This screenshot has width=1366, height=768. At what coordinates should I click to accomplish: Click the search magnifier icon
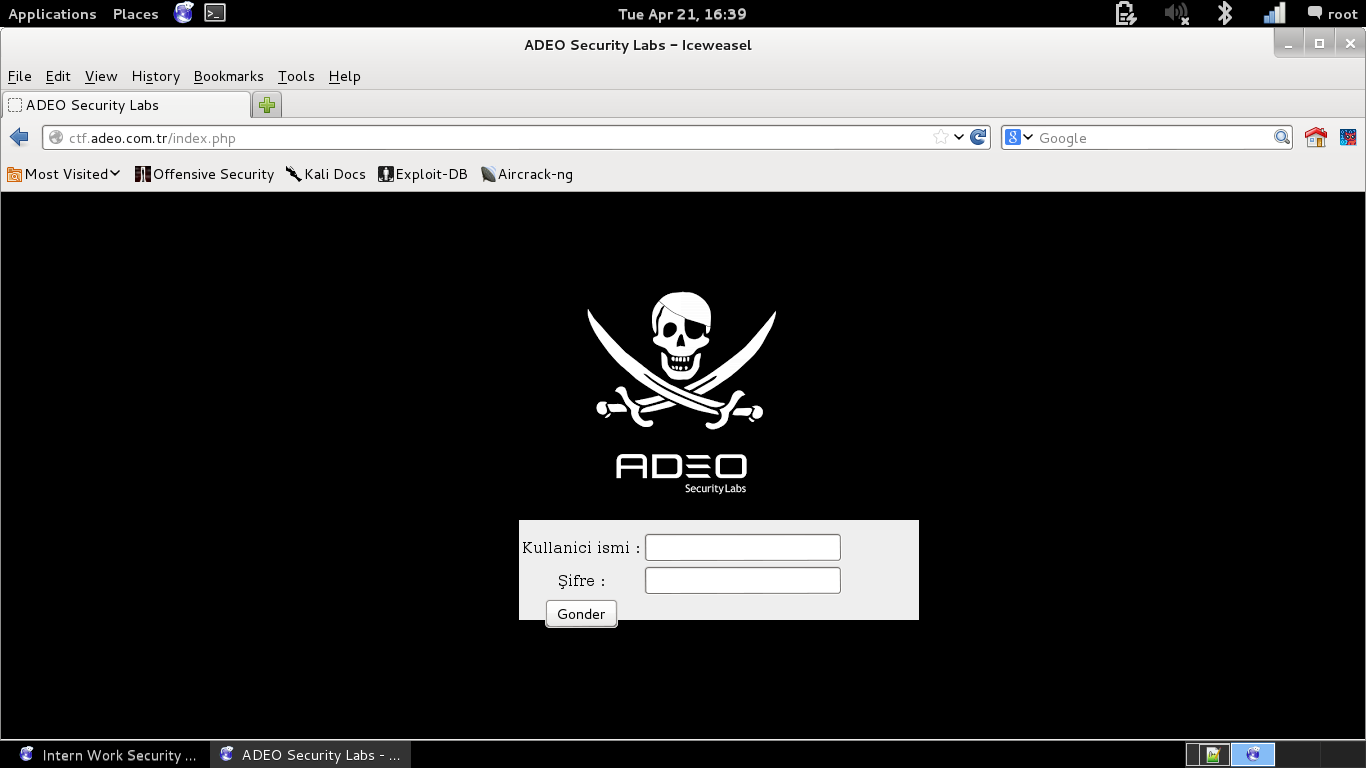pos(1282,137)
